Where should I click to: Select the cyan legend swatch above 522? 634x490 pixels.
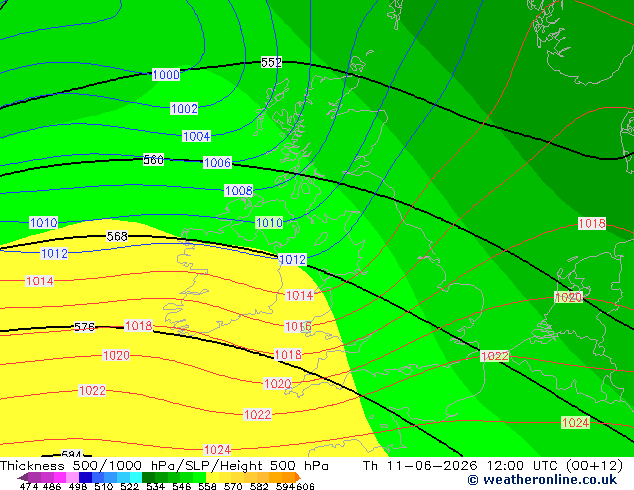click(136, 477)
